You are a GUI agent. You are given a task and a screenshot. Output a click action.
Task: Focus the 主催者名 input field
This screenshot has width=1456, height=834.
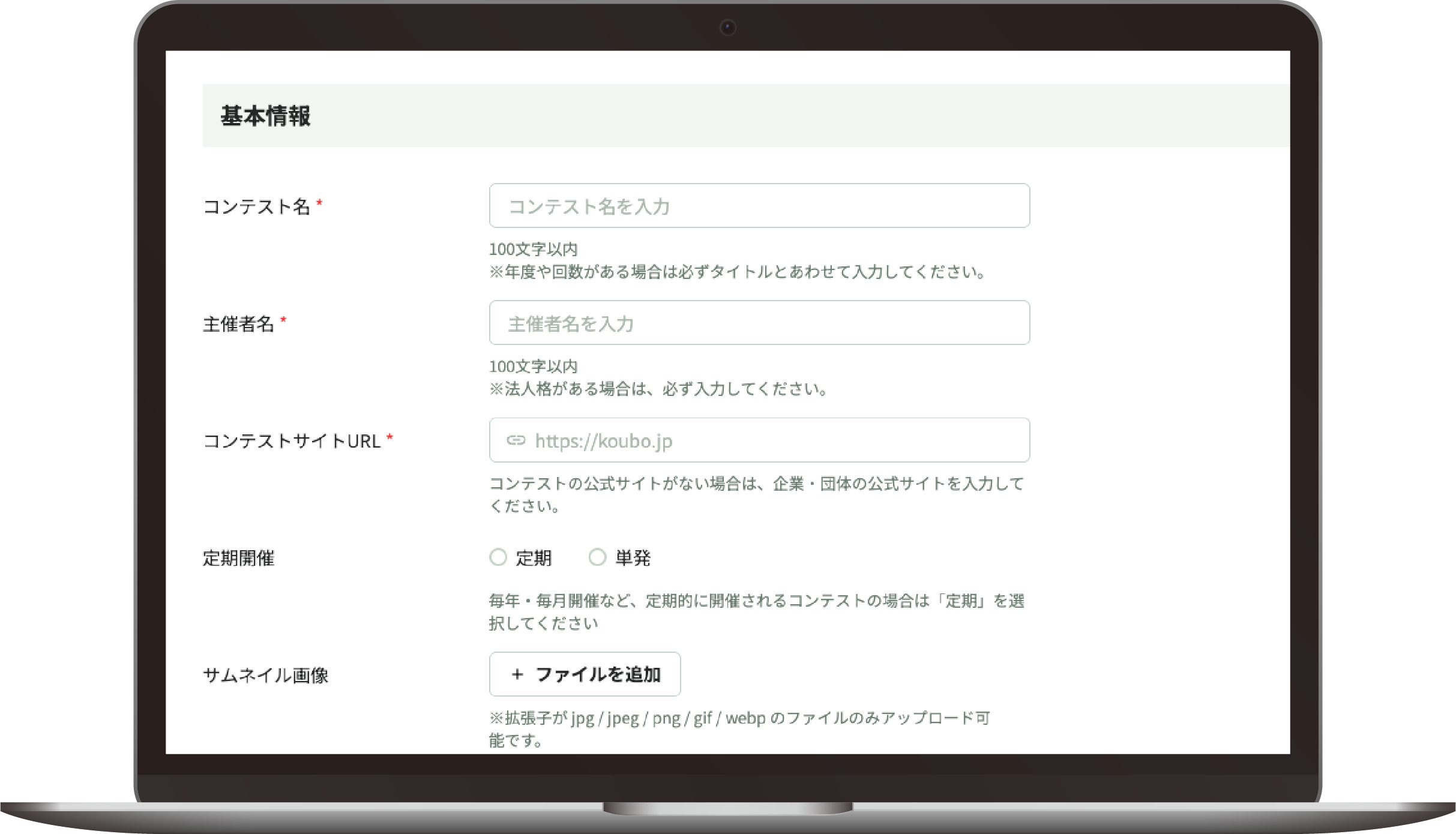[x=759, y=323]
